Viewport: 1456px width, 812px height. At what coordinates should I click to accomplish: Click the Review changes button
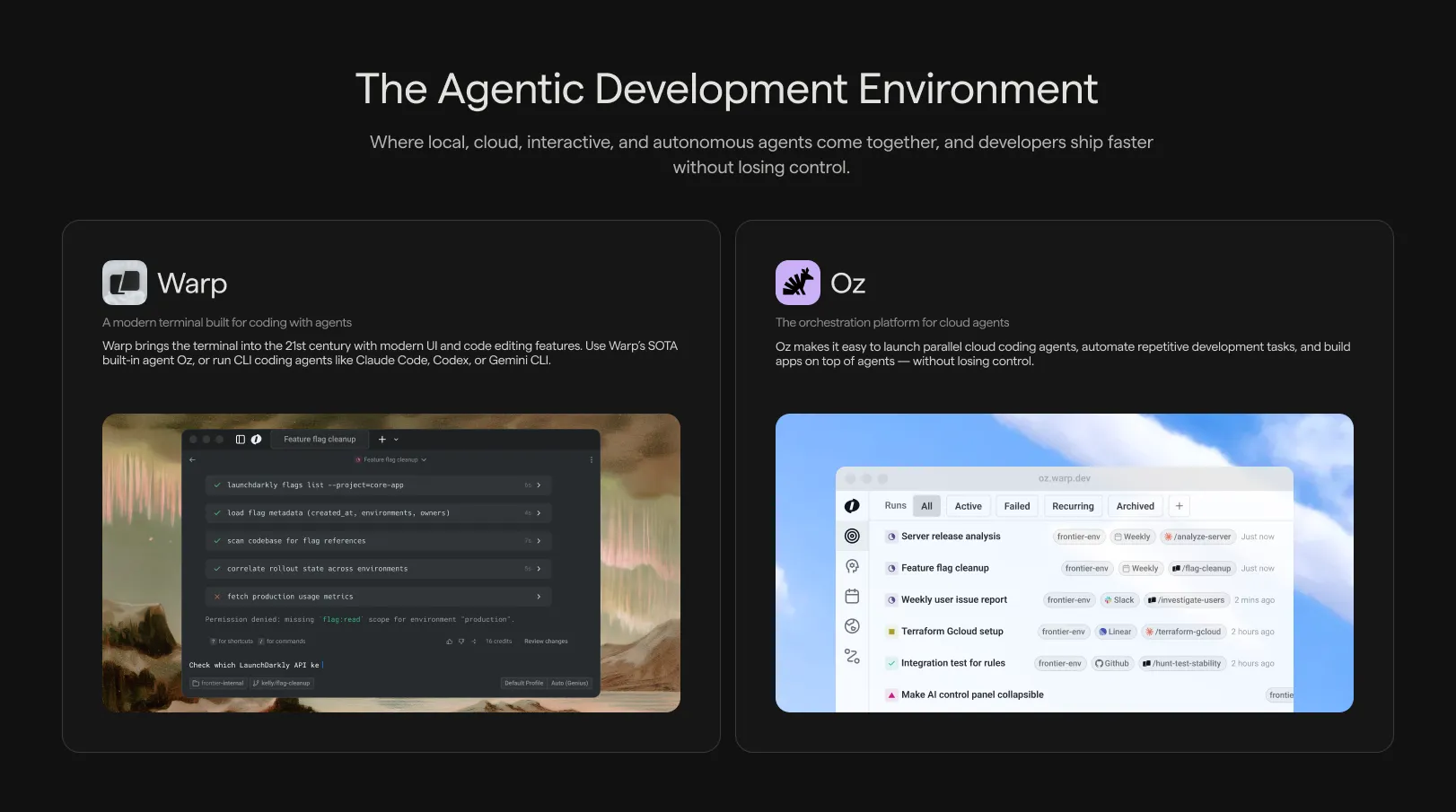pos(546,642)
